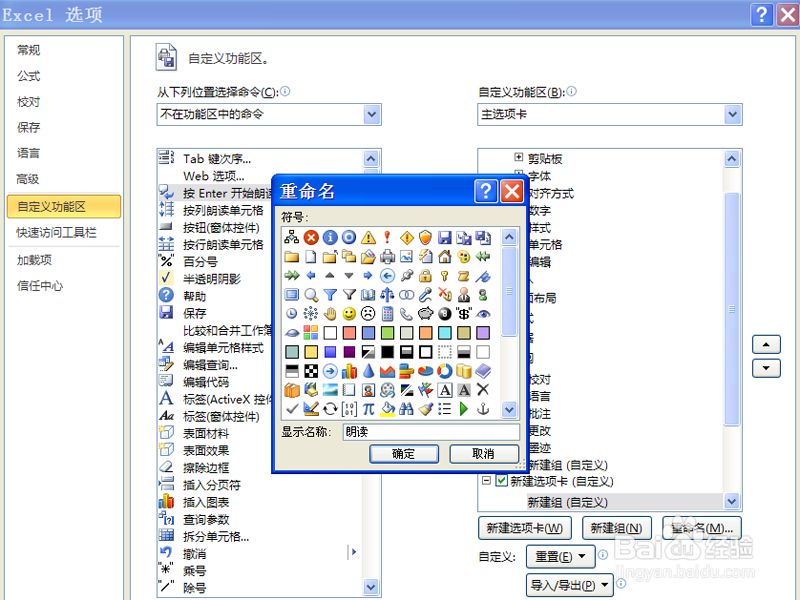Select the dollar sign symbol
Image resolution: width=800 pixels, height=600 pixels.
[x=464, y=314]
